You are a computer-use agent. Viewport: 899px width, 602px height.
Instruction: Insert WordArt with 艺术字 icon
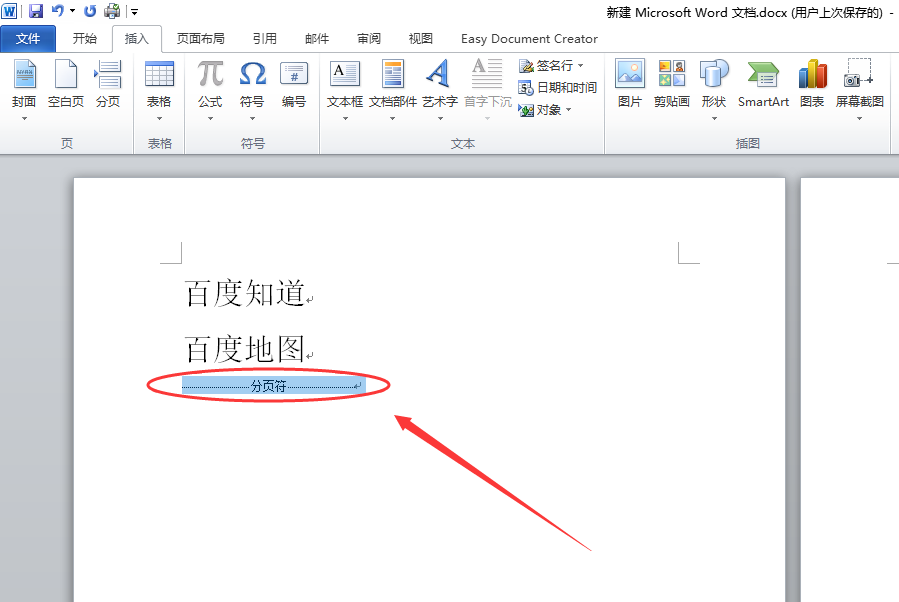tap(440, 75)
